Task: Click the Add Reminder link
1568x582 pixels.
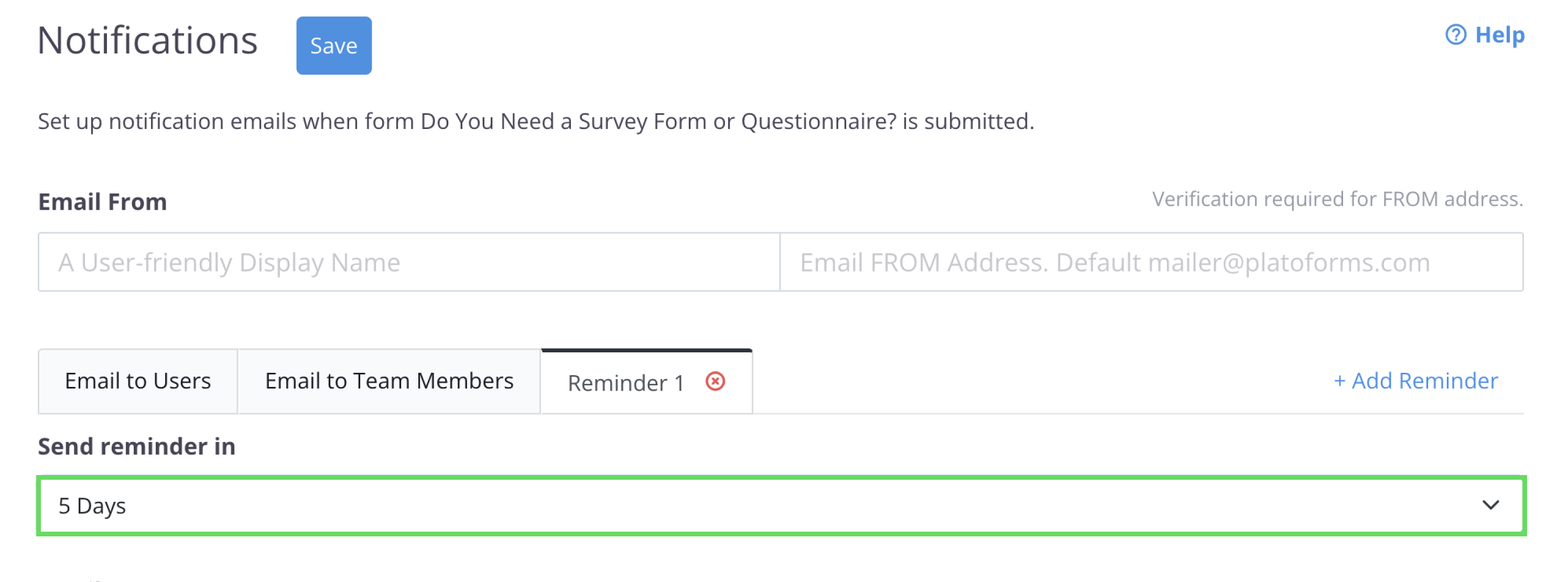Action: pos(1424,381)
